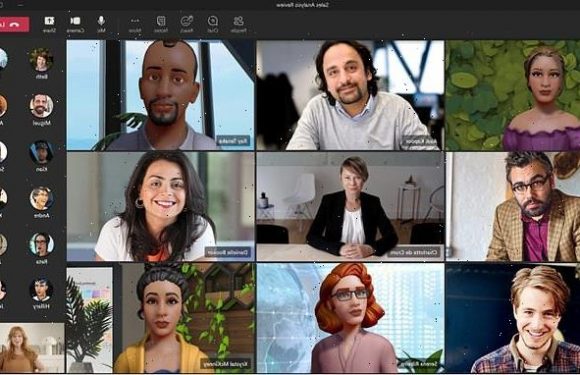
Task: Click the Sales Analysis Review window title
Action: click(x=303, y=5)
